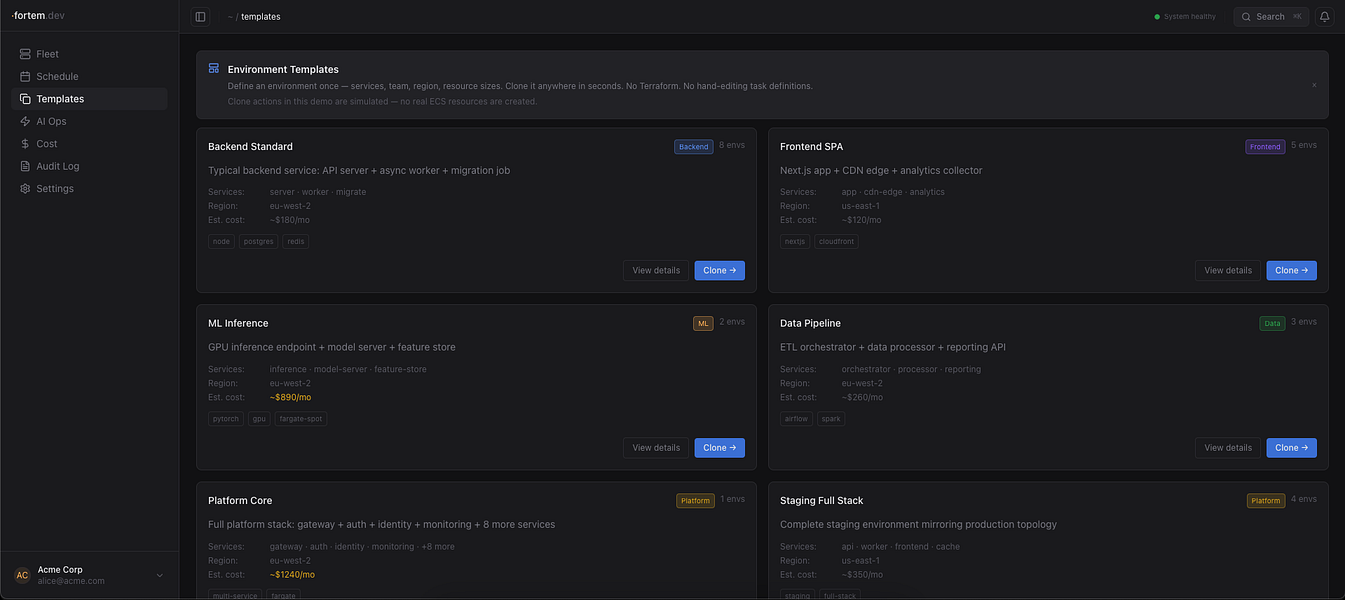Toggle the sidebar panel button
Image resolution: width=1345 pixels, height=600 pixels.
(x=200, y=17)
